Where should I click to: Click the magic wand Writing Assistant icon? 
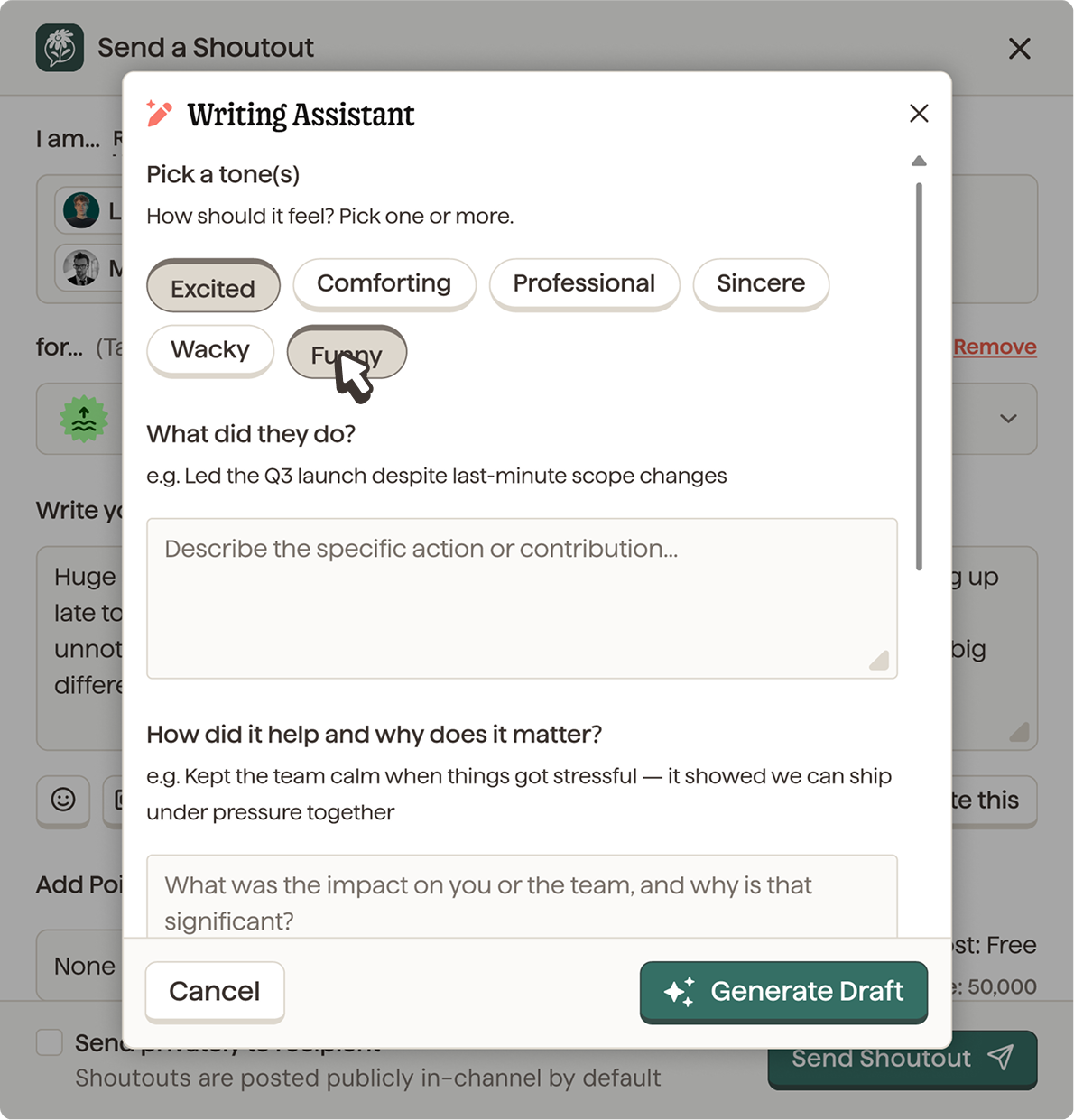tap(158, 114)
